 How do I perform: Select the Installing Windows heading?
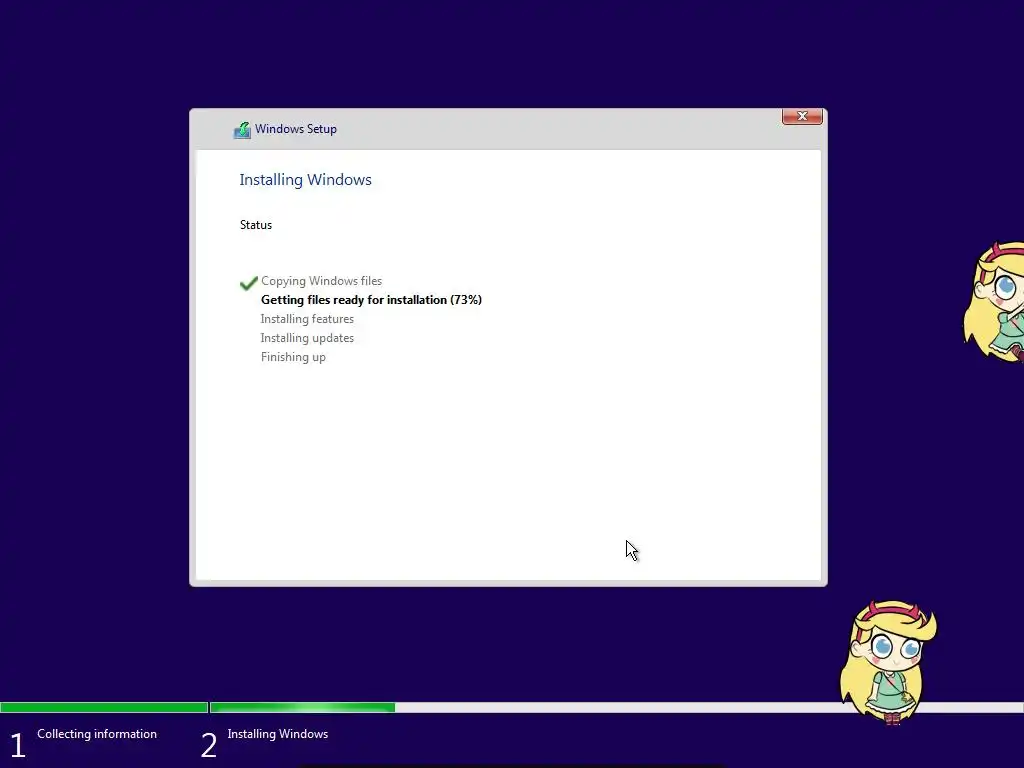click(306, 180)
